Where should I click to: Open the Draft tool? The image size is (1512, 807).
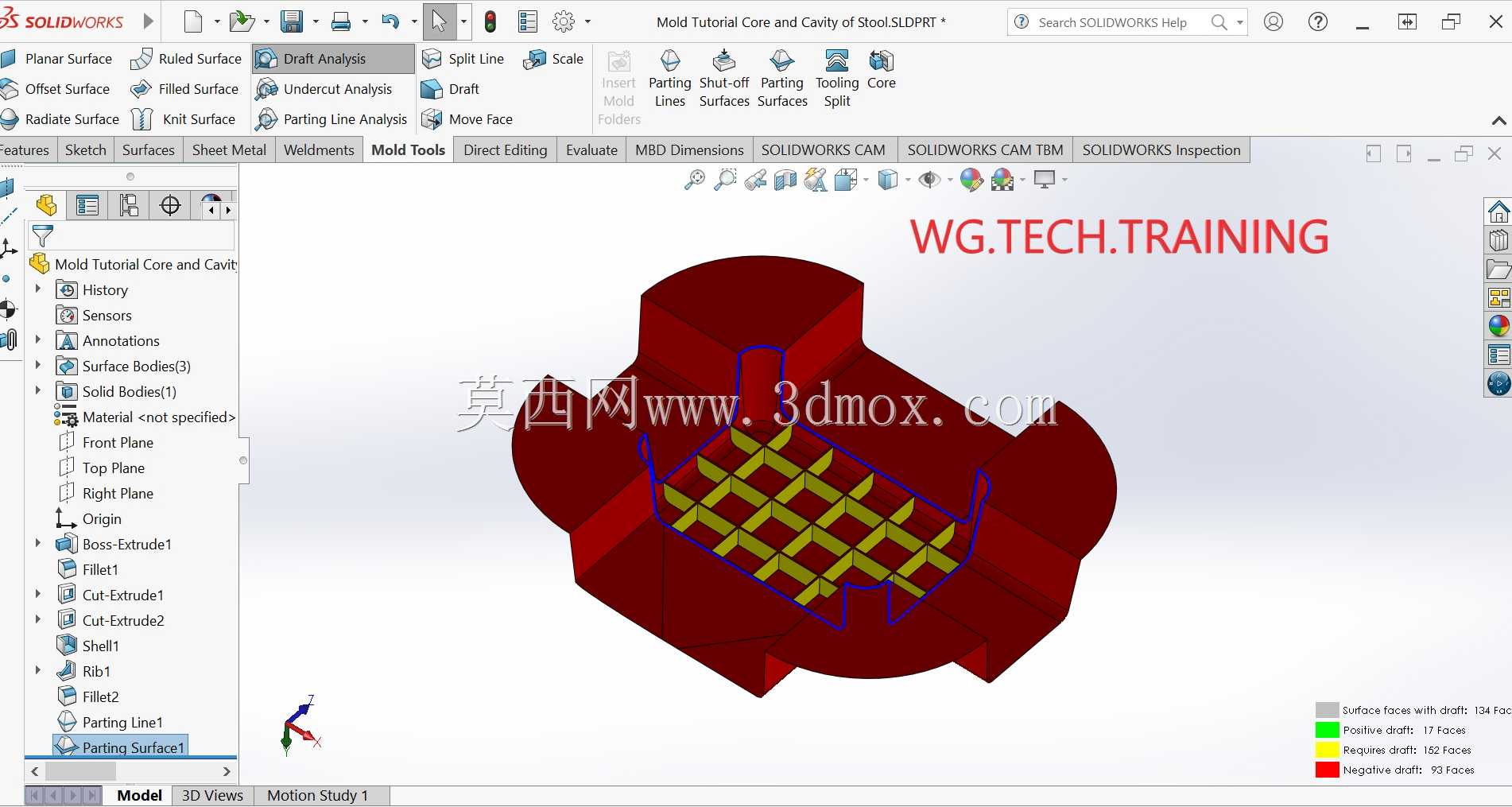tap(451, 89)
